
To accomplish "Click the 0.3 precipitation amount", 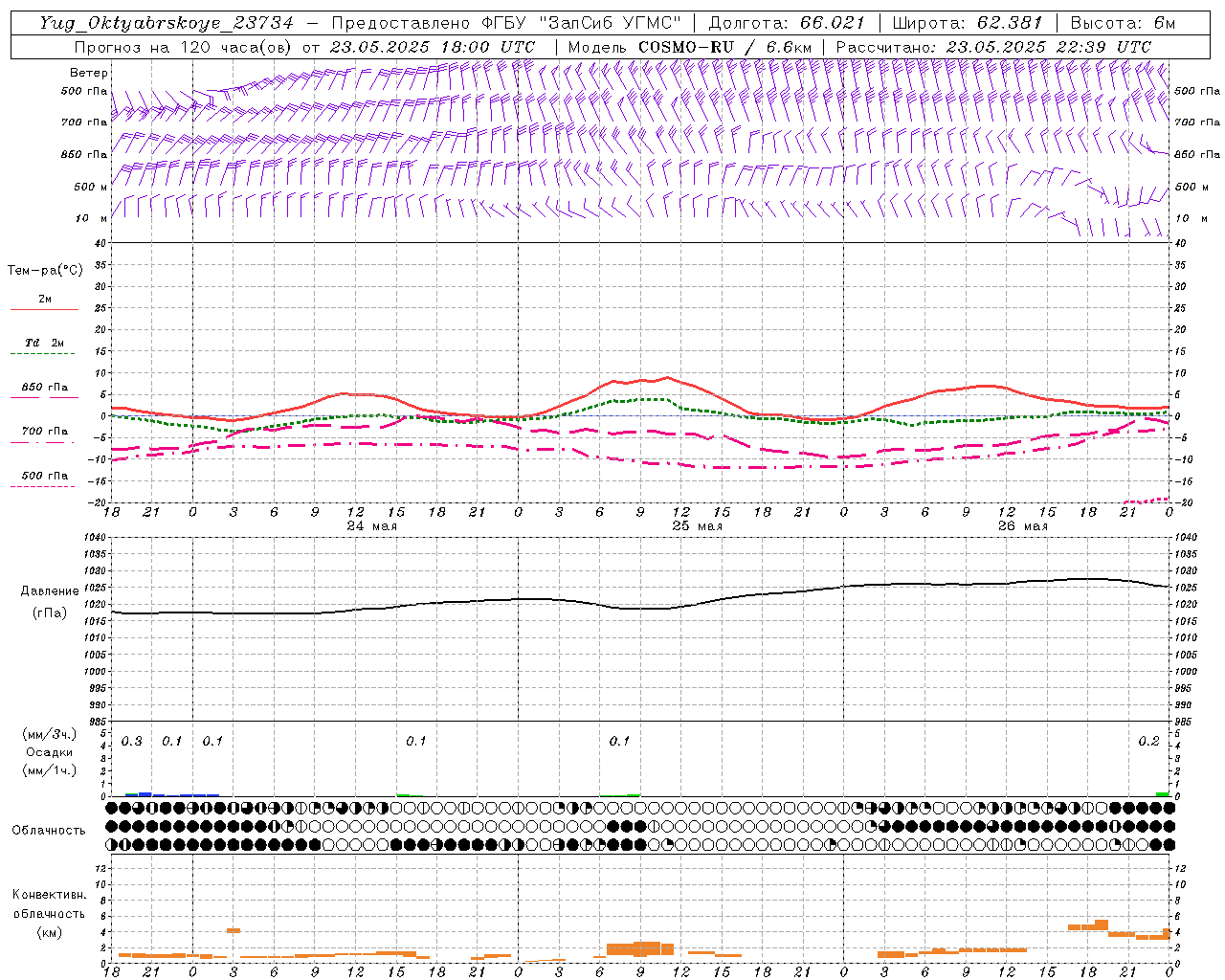I will click(132, 742).
